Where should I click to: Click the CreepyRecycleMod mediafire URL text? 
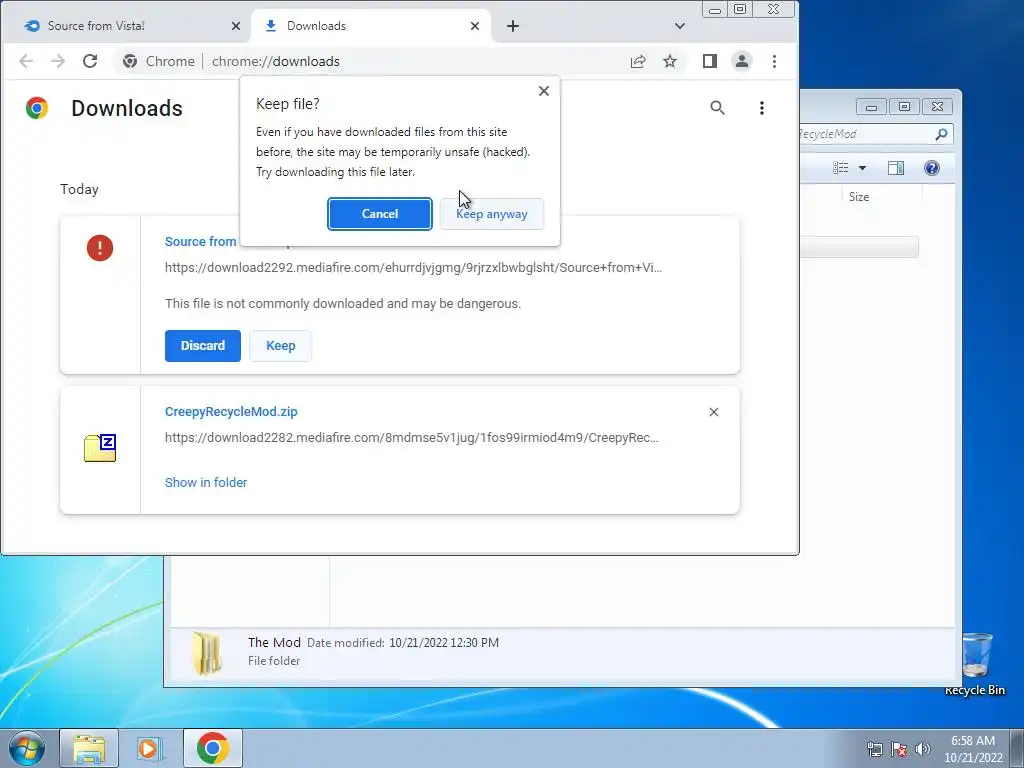411,438
